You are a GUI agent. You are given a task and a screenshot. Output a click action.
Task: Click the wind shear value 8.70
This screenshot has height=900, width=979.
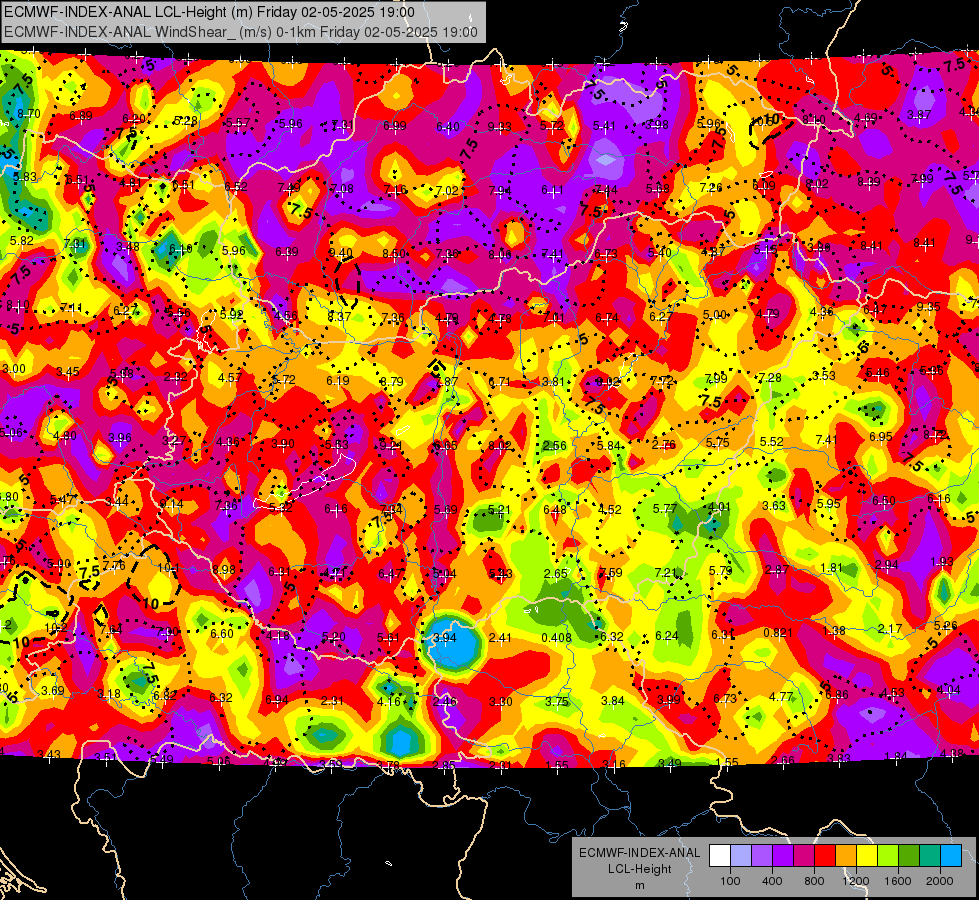click(29, 114)
